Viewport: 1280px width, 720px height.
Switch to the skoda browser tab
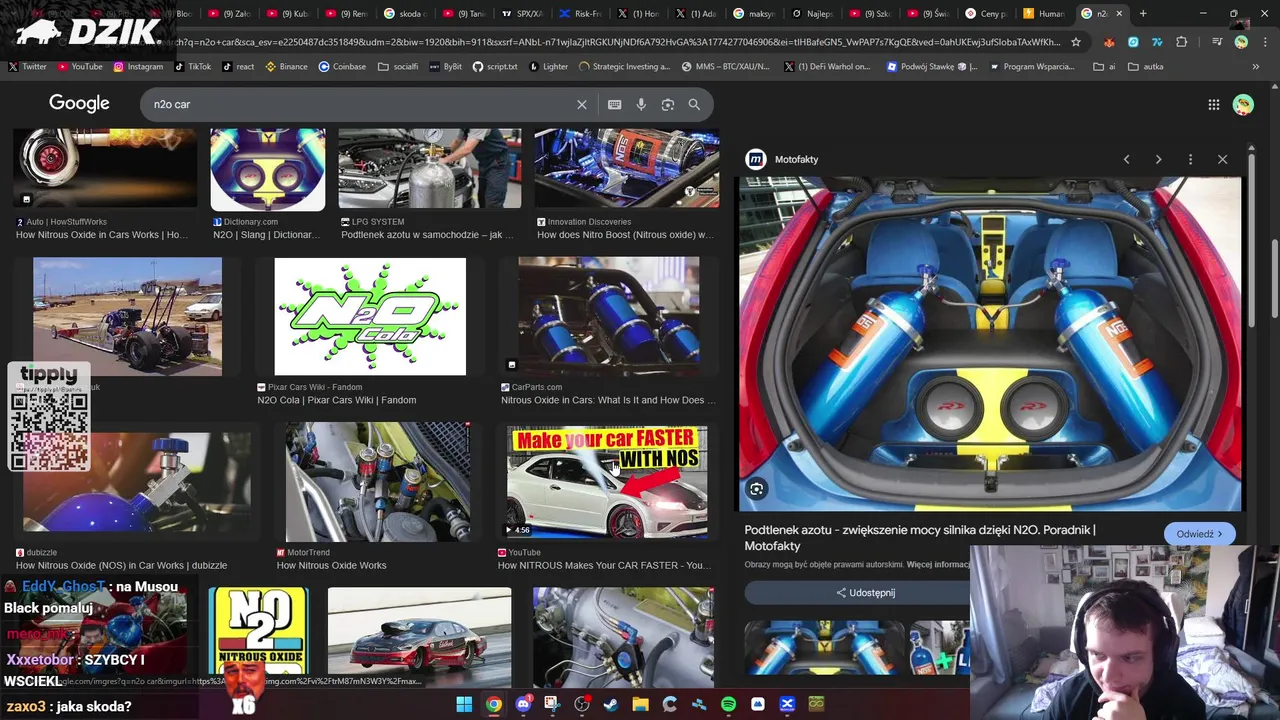(405, 14)
